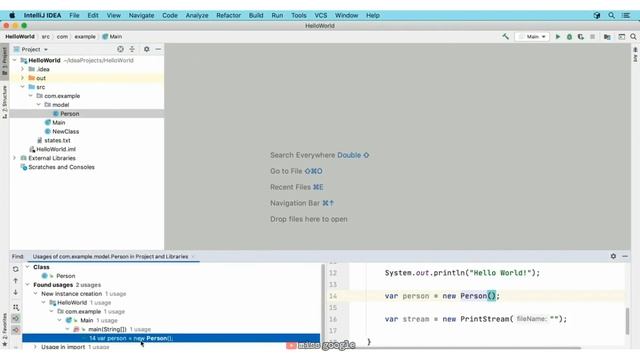This screenshot has width=640, height=360.
Task: Click collapse all icon in Project panel
Action: click(x=132, y=49)
